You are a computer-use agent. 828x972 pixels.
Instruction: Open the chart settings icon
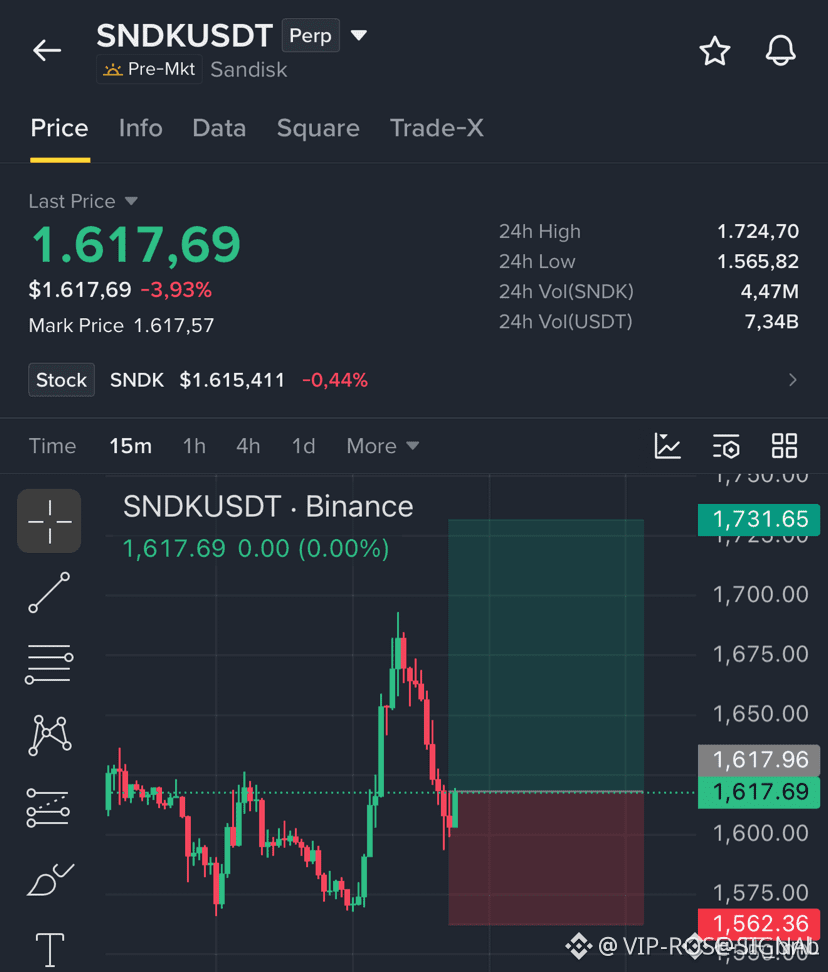pos(726,446)
